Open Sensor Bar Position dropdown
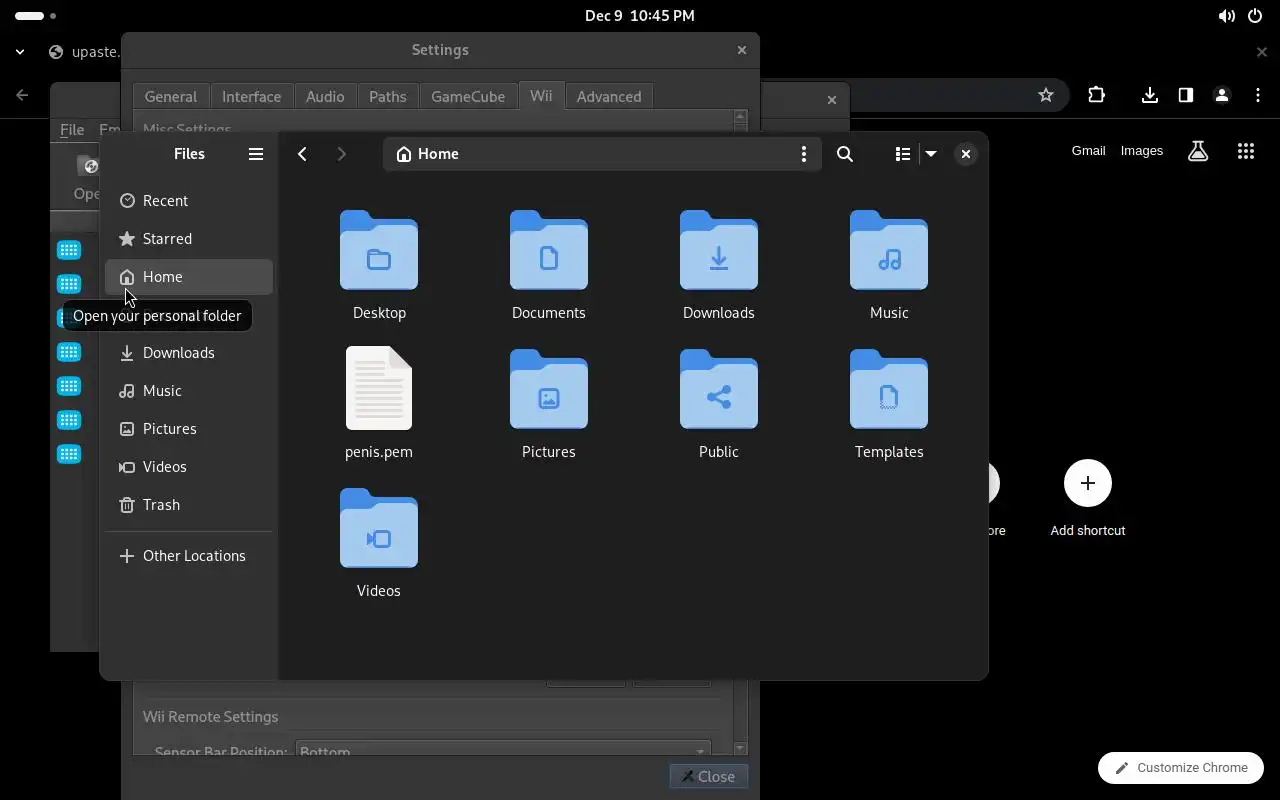 pyautogui.click(x=504, y=751)
